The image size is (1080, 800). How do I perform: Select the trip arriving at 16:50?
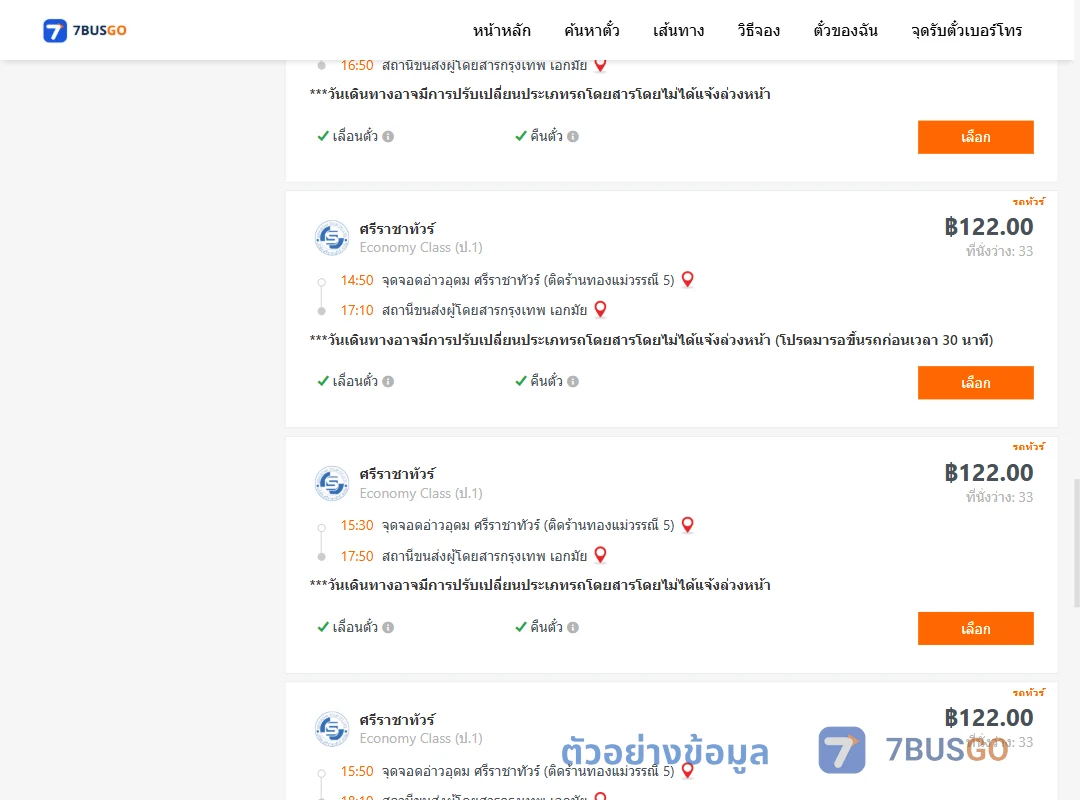coord(975,137)
